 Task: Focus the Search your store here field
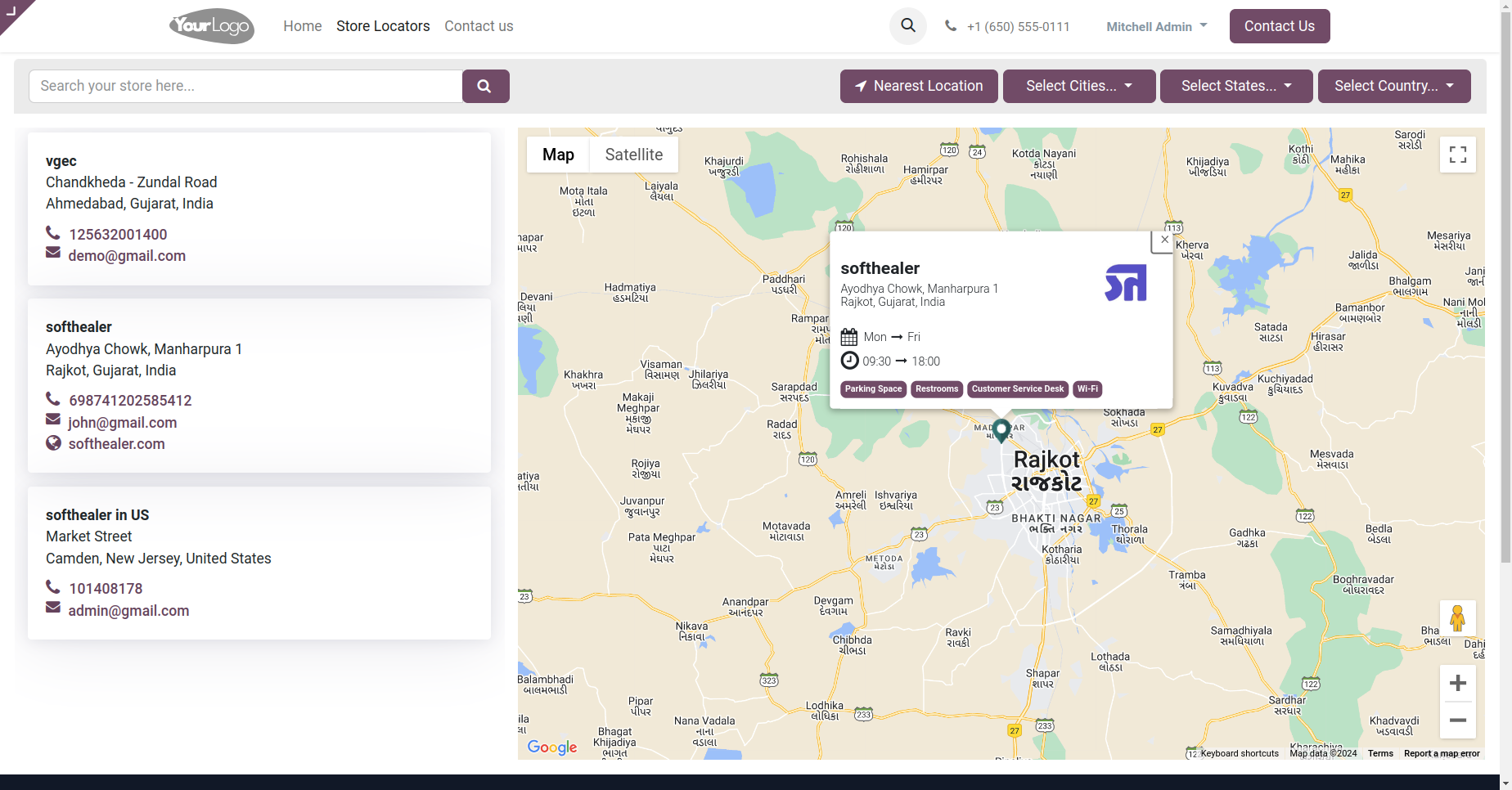pyautogui.click(x=245, y=86)
